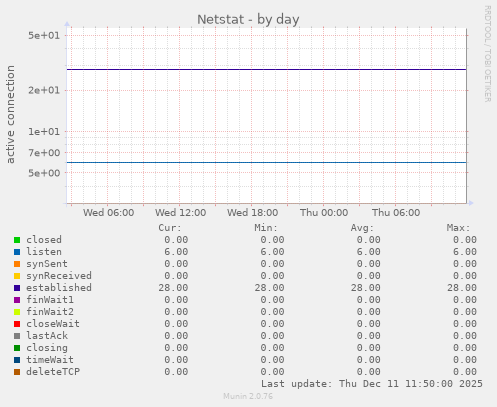Click the 'Cur:' column header
The image size is (497, 407).
click(170, 228)
